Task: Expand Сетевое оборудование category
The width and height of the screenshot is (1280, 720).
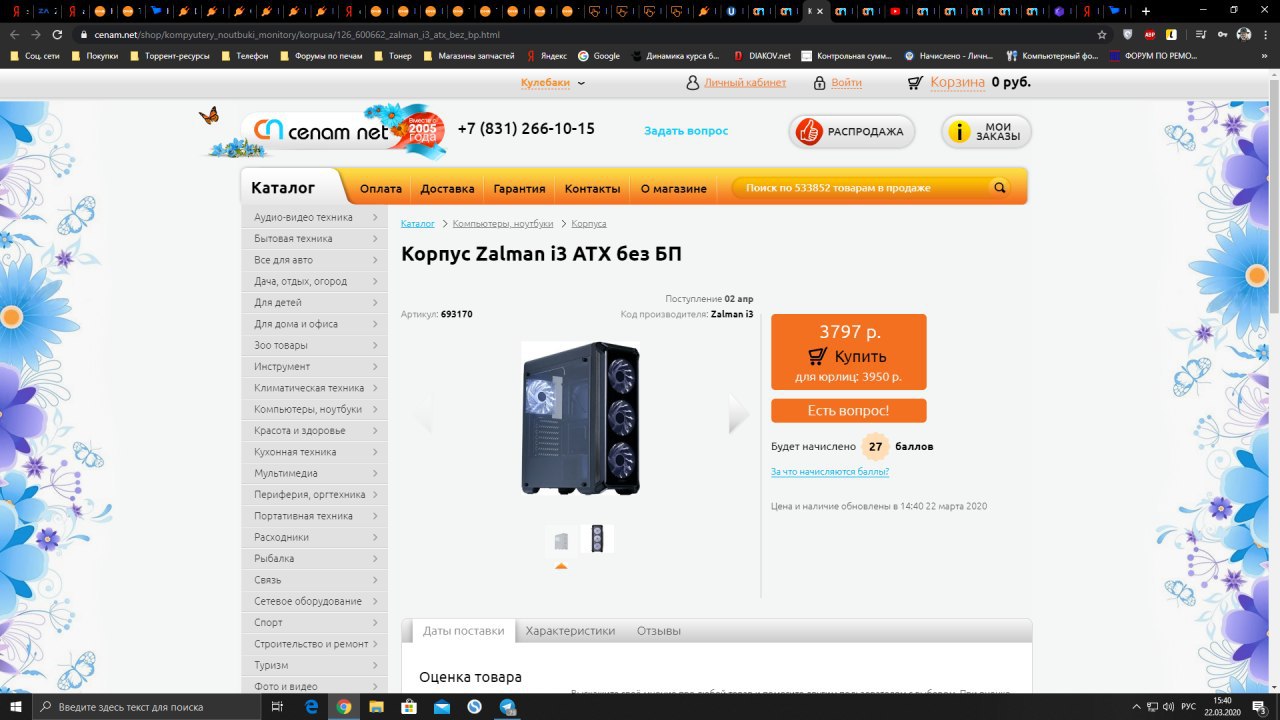Action: [314, 601]
